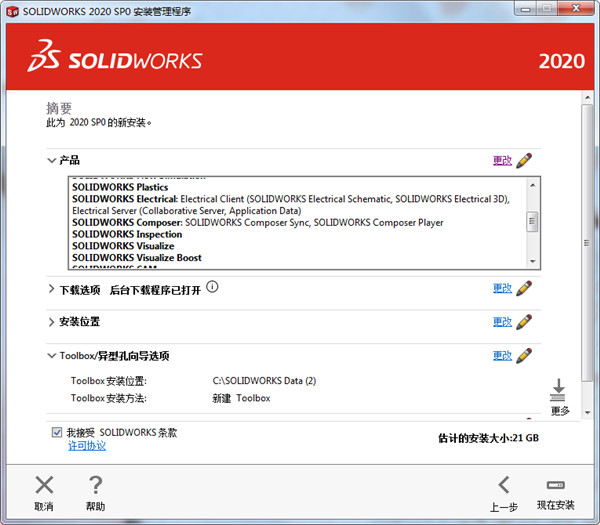Viewport: 600px width, 525px height.
Task: Click the 帮助 question mark icon
Action: pos(96,486)
